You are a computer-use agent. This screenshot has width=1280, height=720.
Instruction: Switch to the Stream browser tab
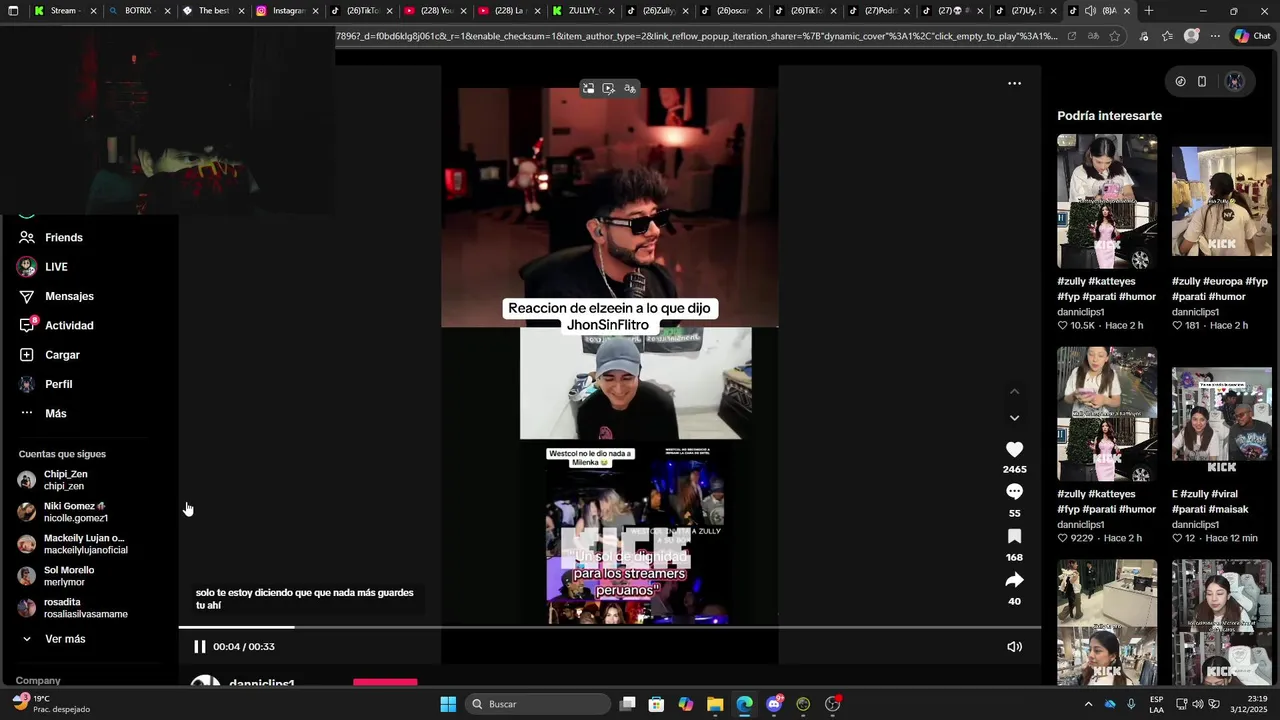pos(64,11)
